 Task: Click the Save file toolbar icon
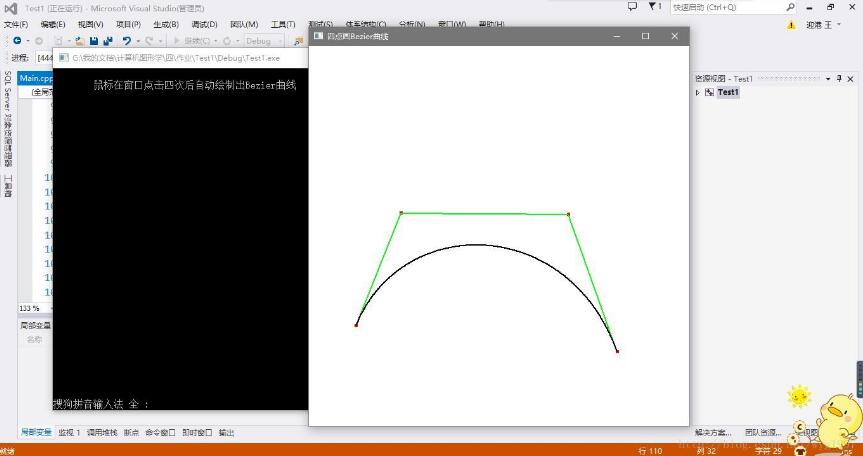click(x=94, y=41)
